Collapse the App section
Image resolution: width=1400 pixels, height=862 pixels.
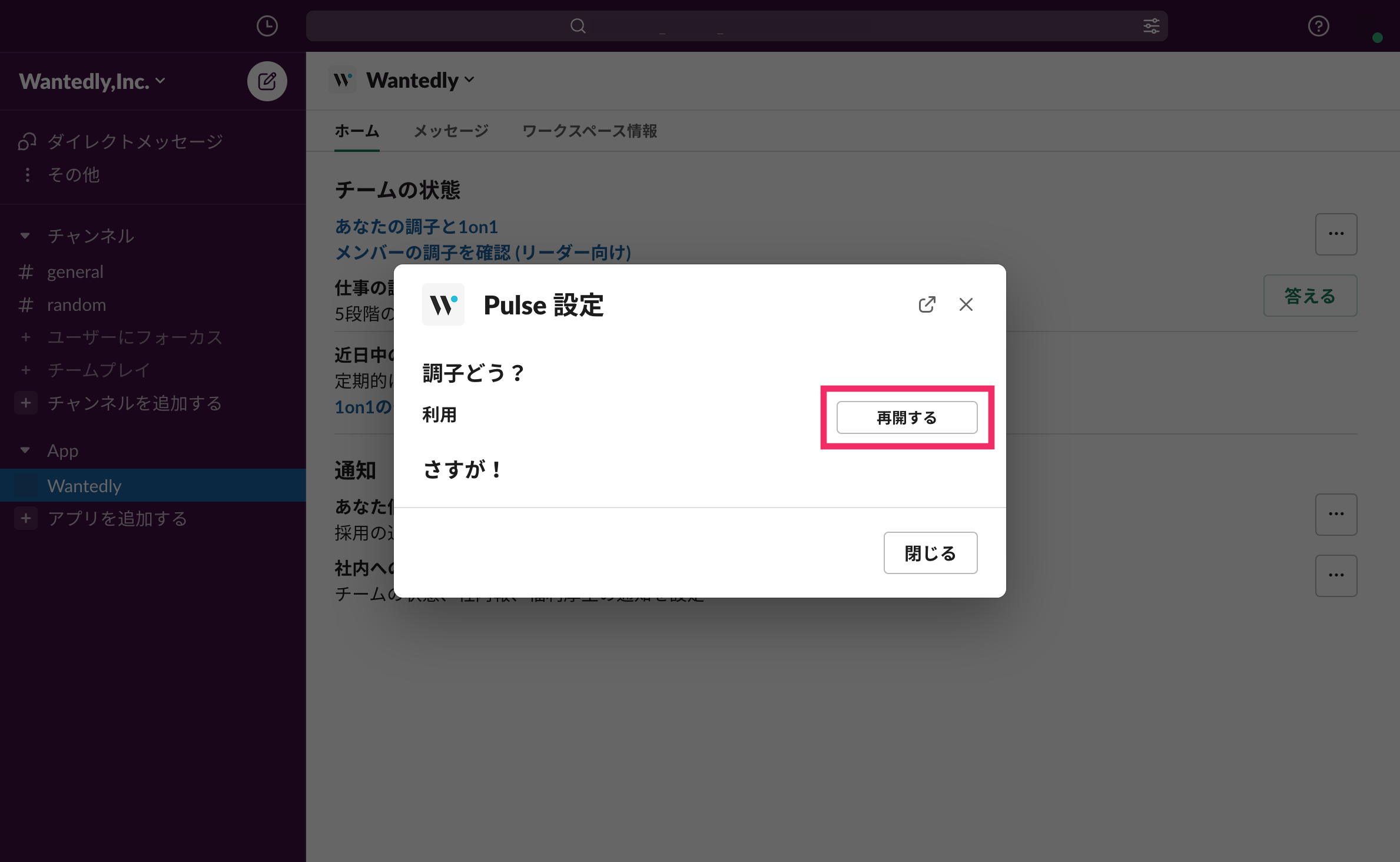point(25,450)
